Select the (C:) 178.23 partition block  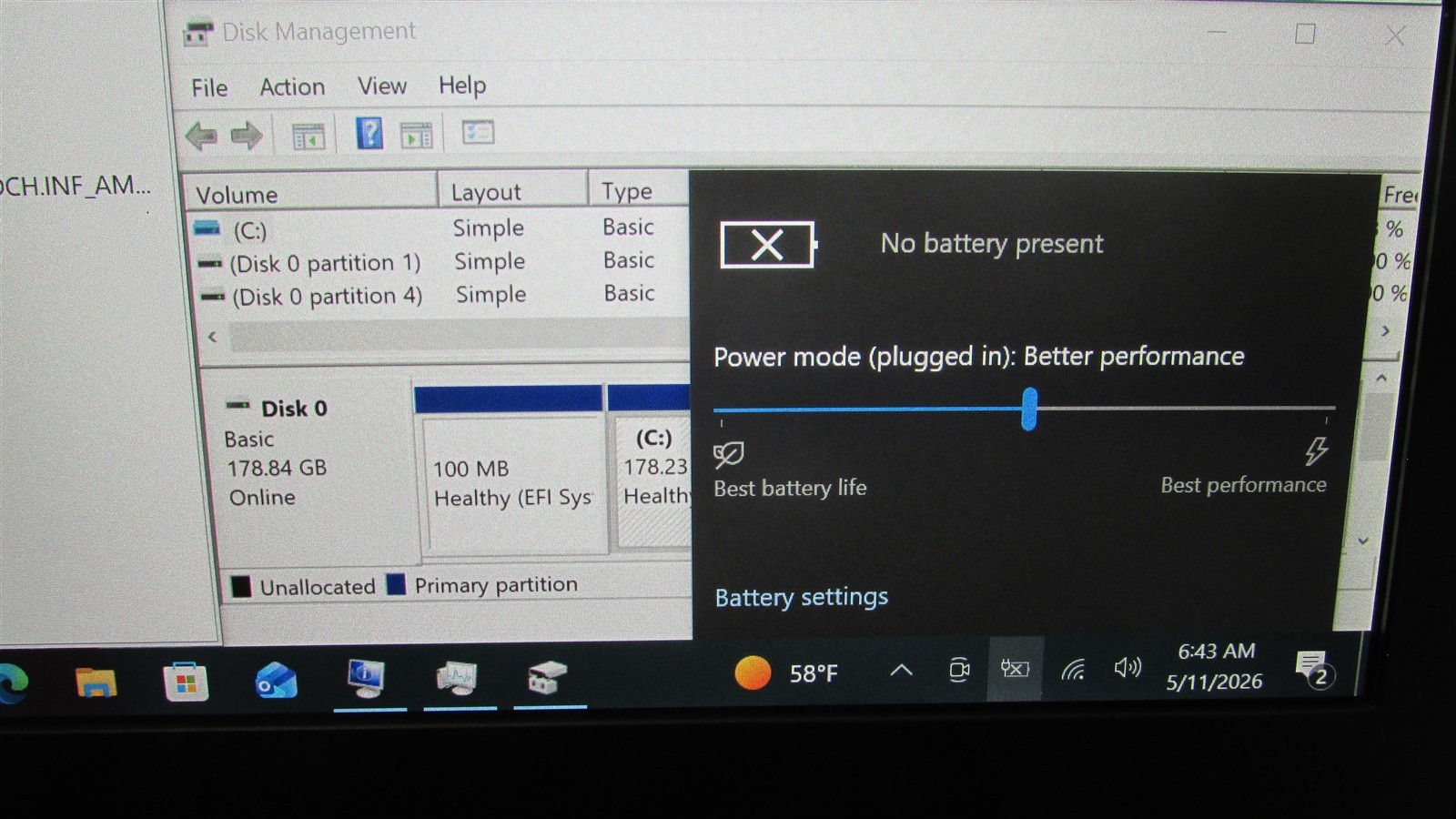651,469
